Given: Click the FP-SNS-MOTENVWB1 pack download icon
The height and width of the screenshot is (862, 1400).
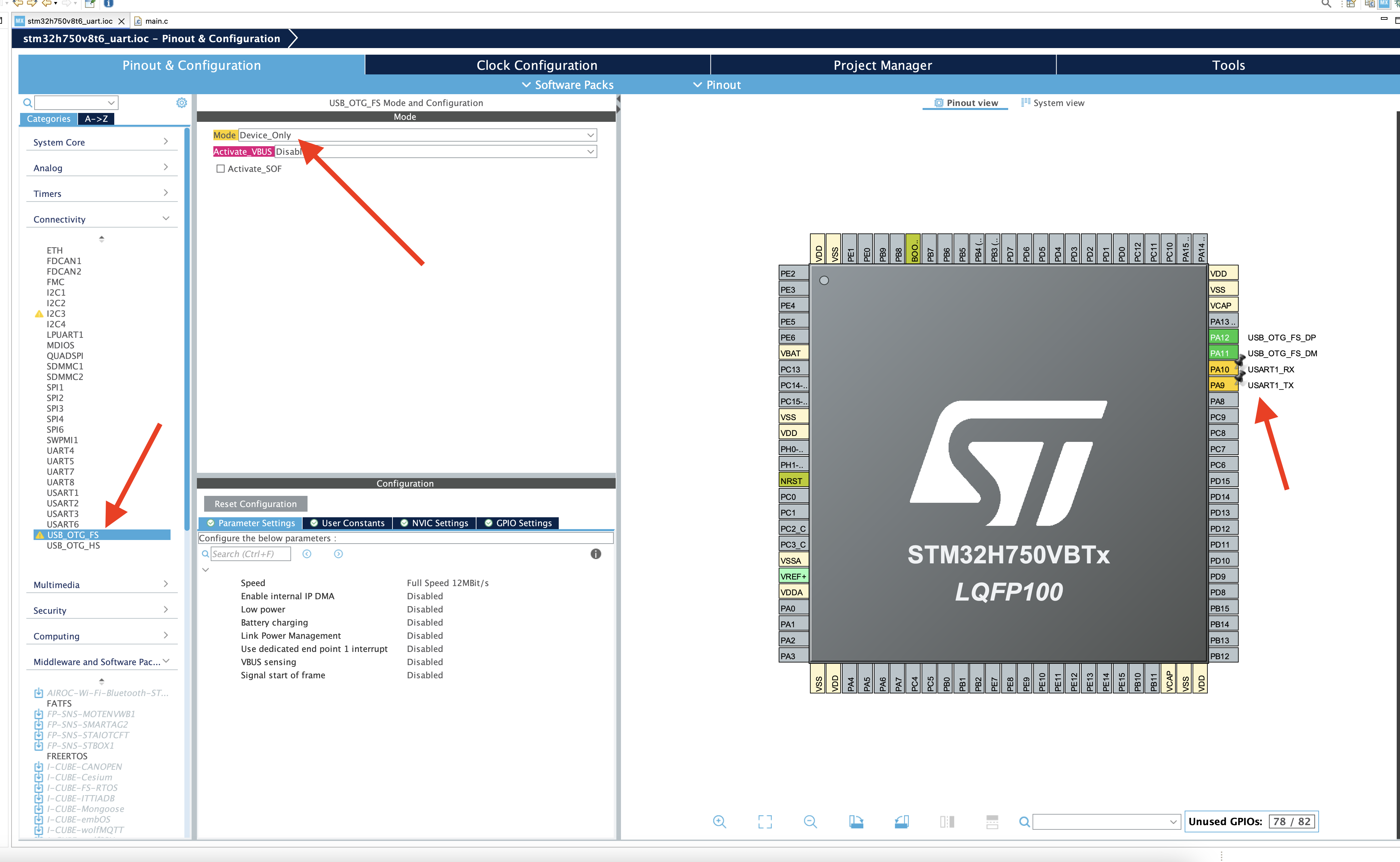Looking at the screenshot, I should point(39,714).
